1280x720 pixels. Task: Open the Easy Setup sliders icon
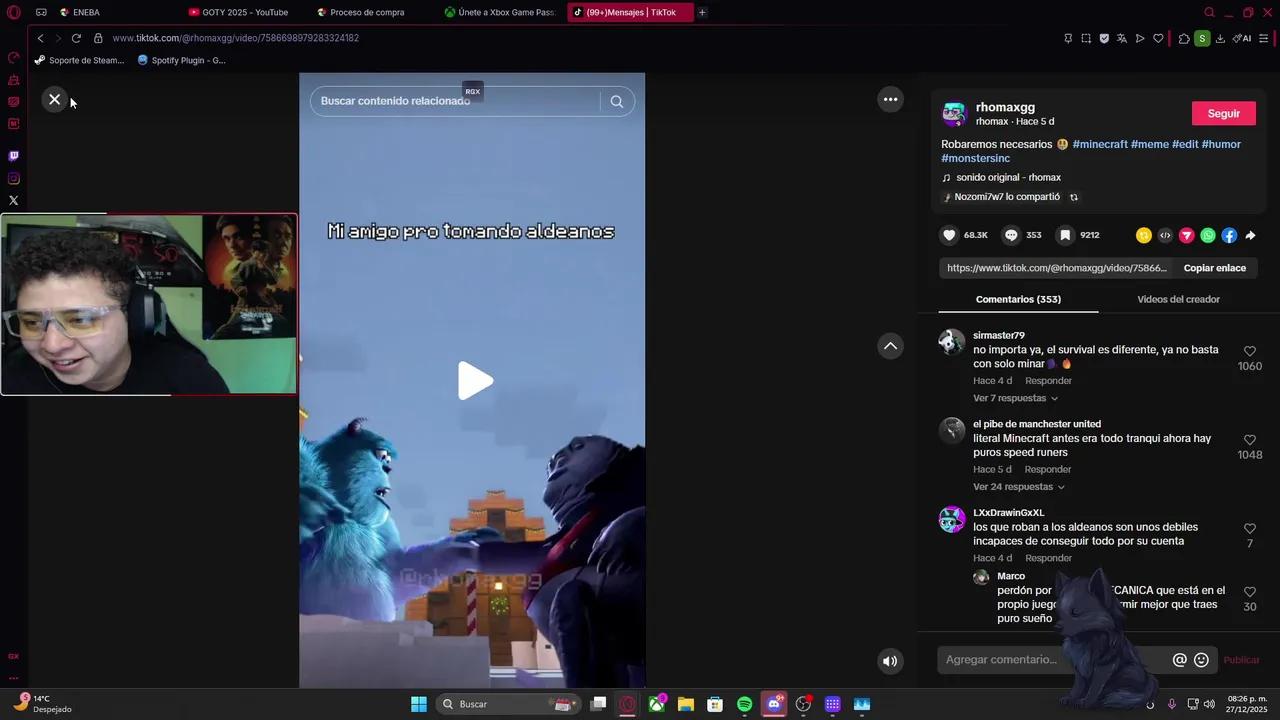tap(1264, 38)
